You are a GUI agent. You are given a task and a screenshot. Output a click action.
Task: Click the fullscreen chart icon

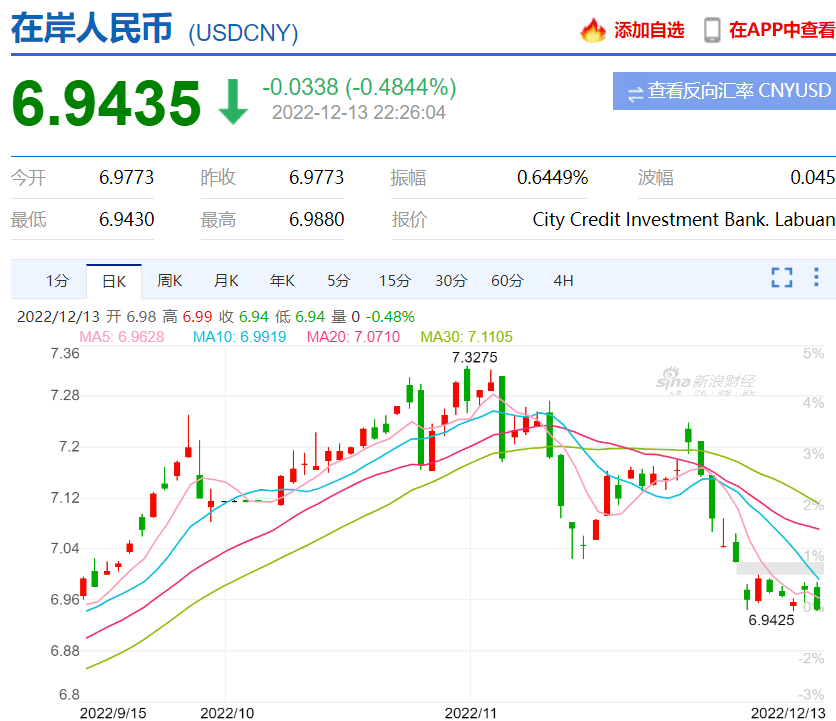pyautogui.click(x=782, y=278)
